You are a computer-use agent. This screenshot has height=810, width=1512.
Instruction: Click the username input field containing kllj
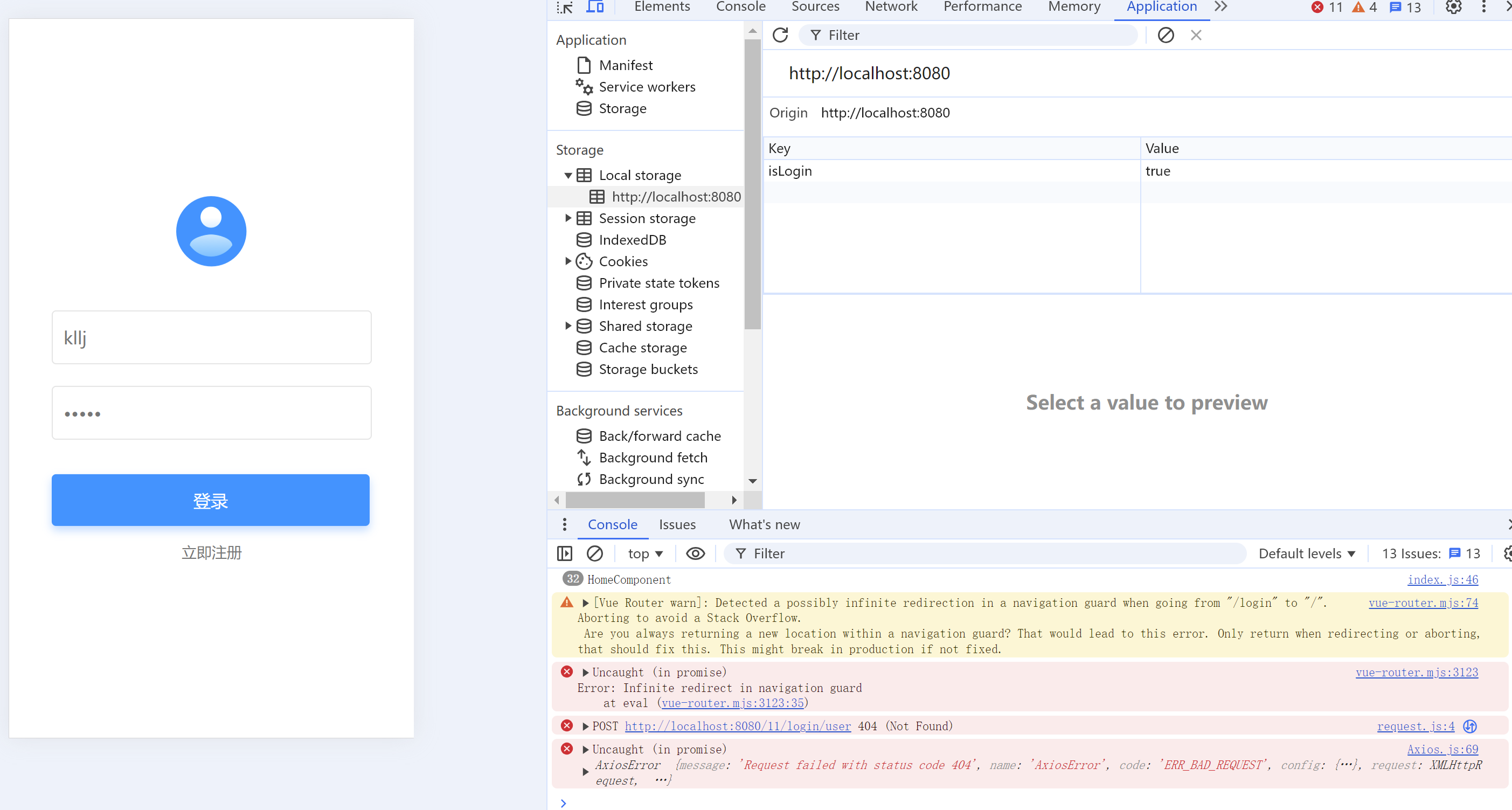pos(211,337)
